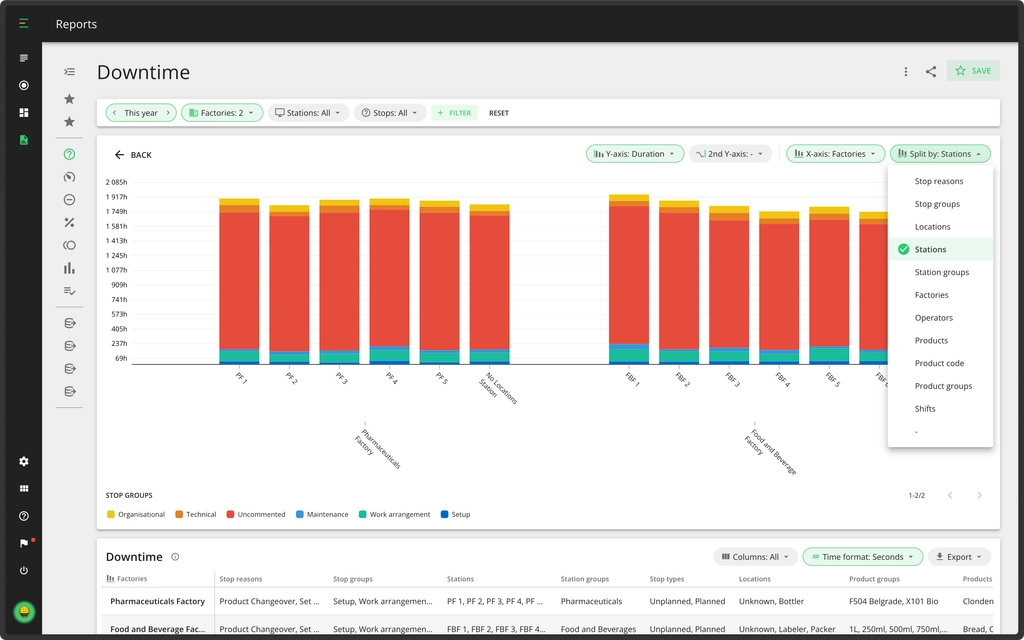The height and width of the screenshot is (640, 1024).
Task: Click the flag notifications icon
Action: click(24, 543)
